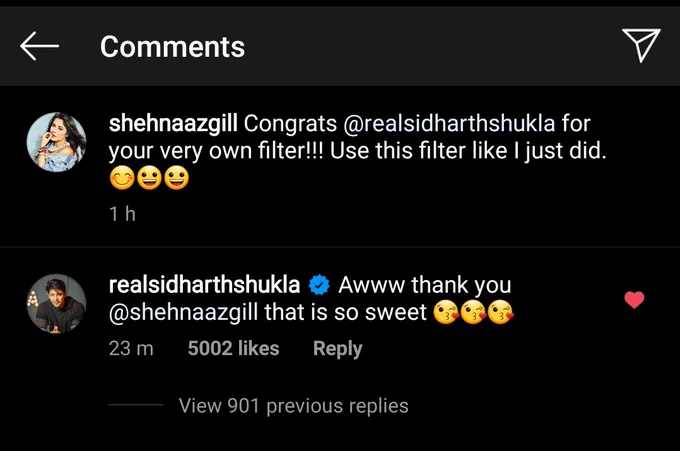Open the @realsidharthshukla mention in the caption
This screenshot has height=451, width=680.
449,124
